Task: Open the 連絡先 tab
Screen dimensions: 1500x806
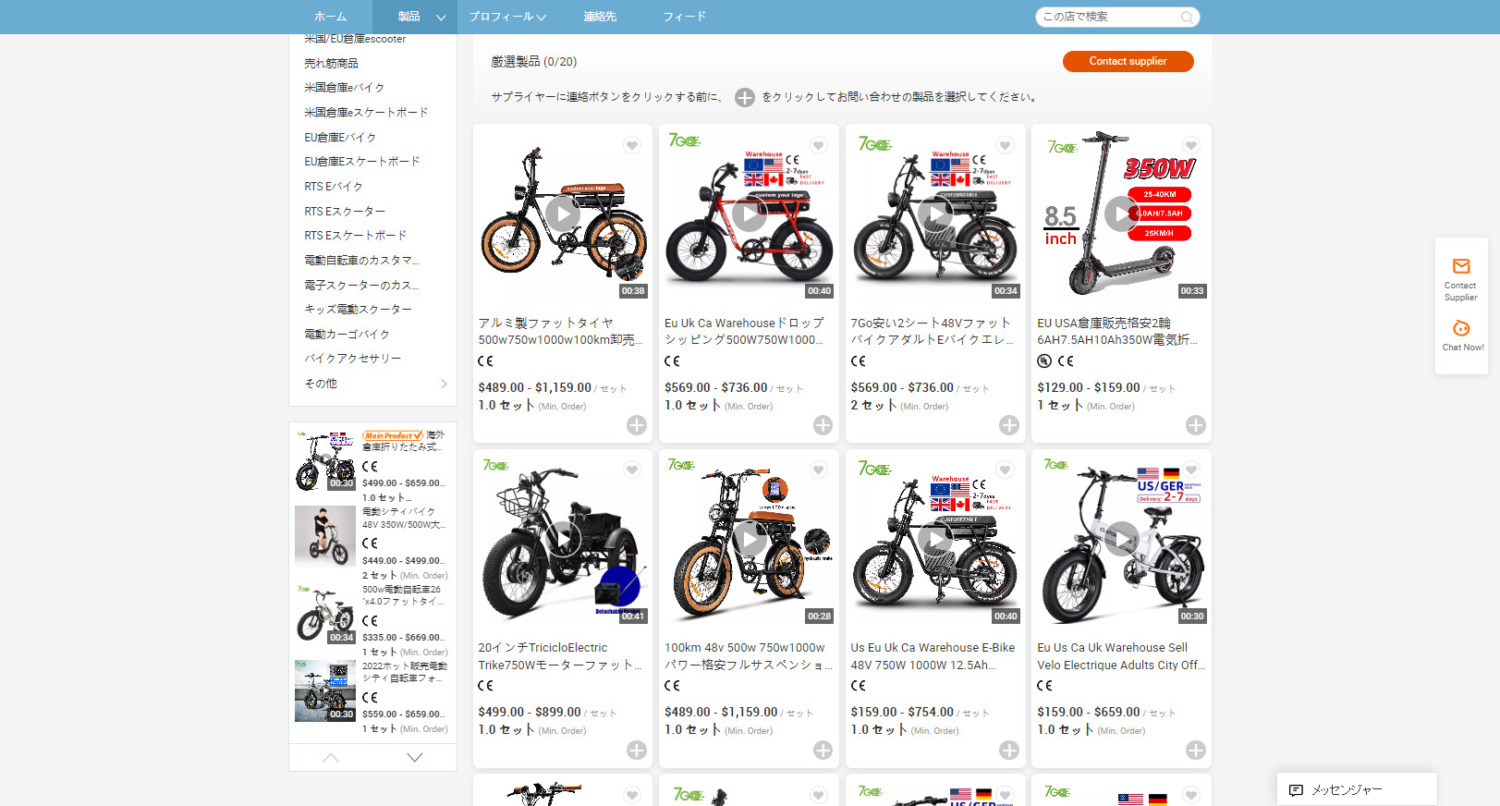Action: click(x=600, y=17)
